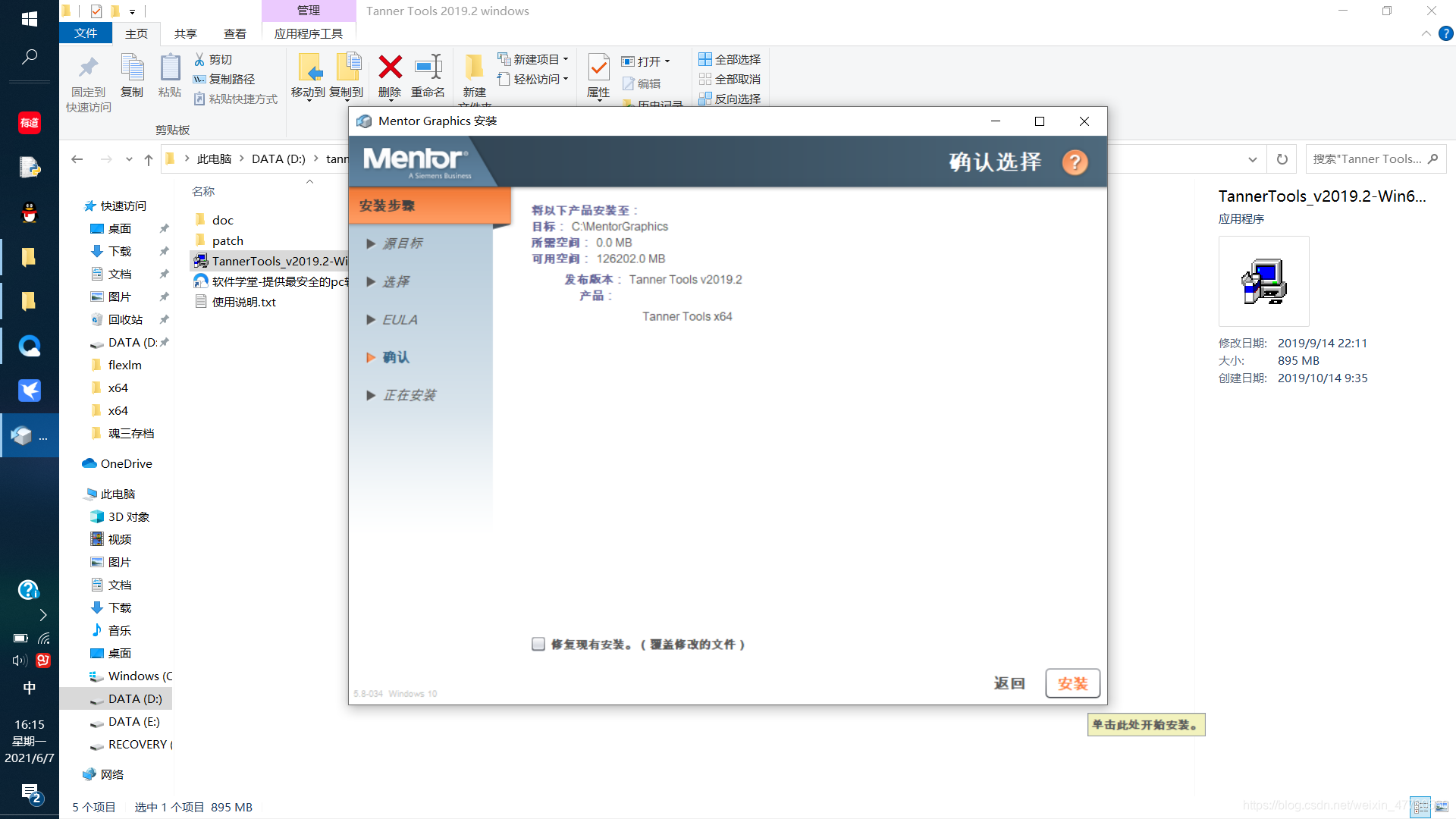
Task: Click the Properties checkmark icon
Action: 598,68
